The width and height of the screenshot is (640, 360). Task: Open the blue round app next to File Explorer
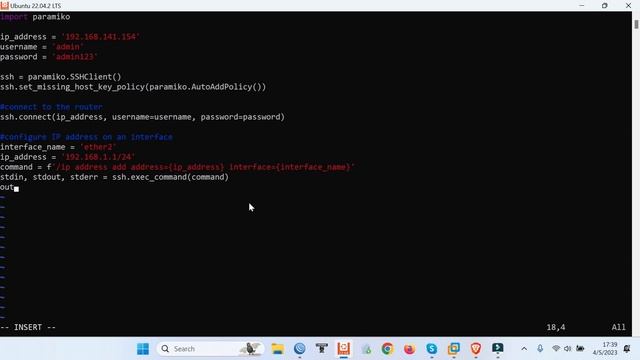coord(300,349)
